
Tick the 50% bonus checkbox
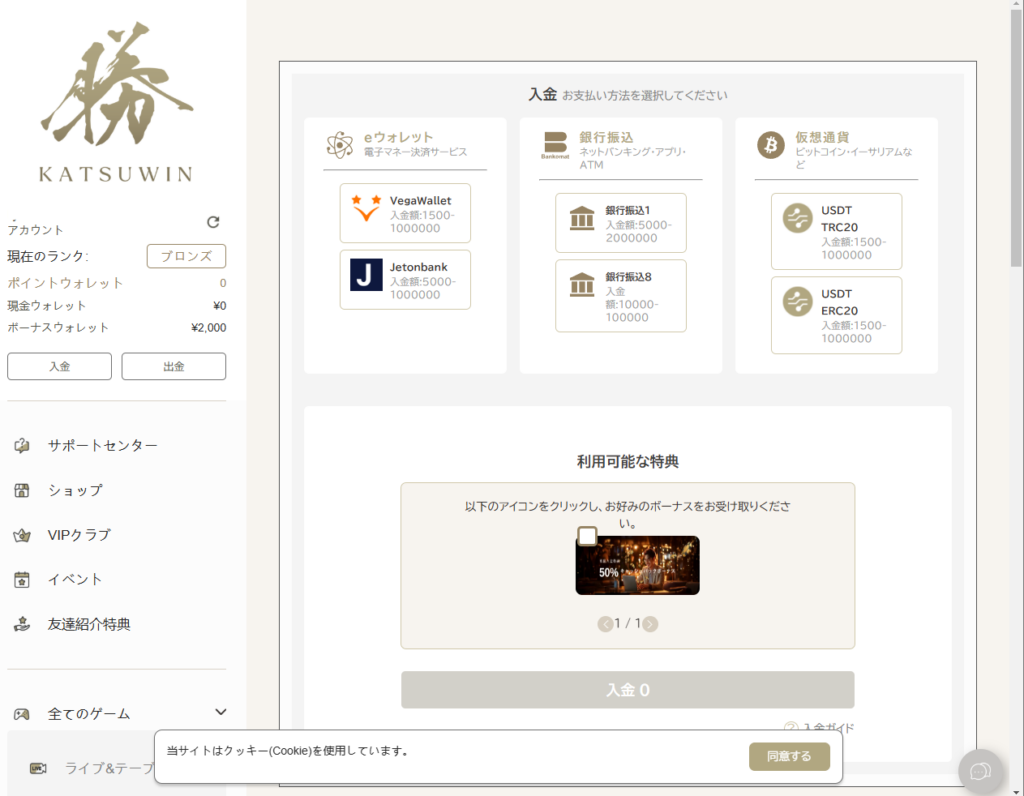(587, 536)
